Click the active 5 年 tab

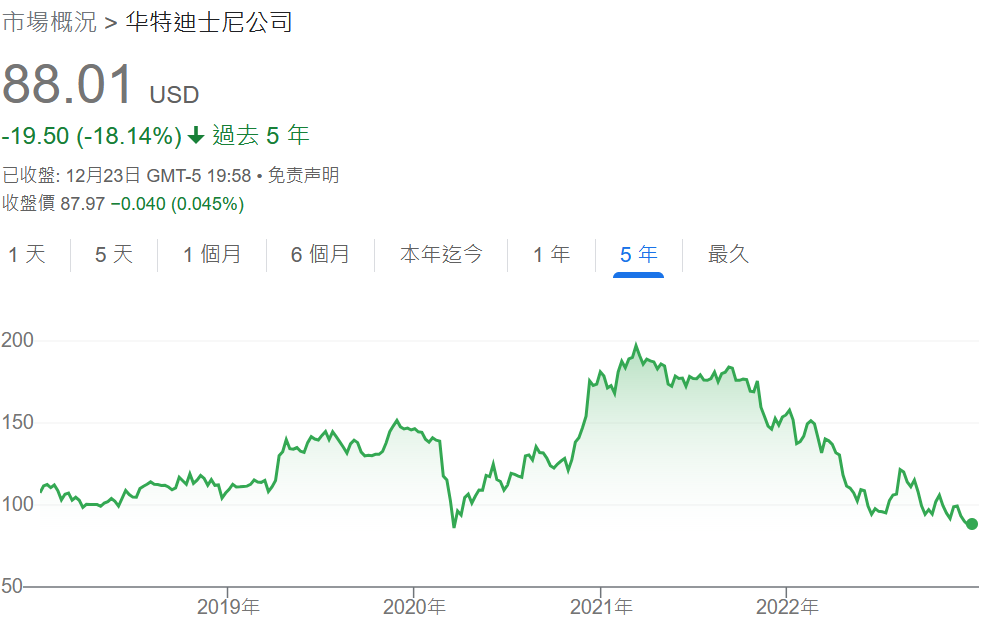tap(638, 254)
